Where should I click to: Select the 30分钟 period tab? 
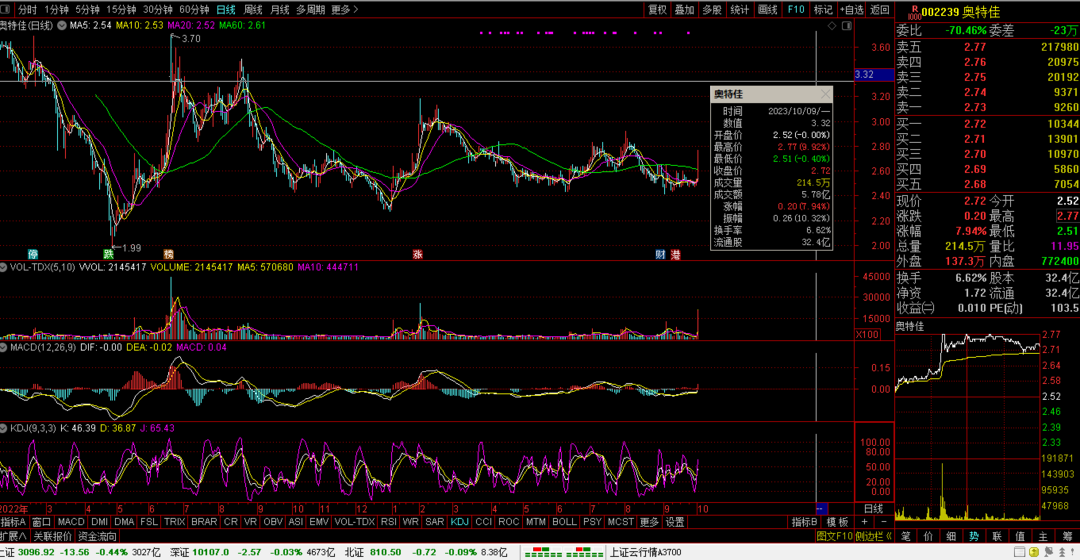(x=158, y=10)
